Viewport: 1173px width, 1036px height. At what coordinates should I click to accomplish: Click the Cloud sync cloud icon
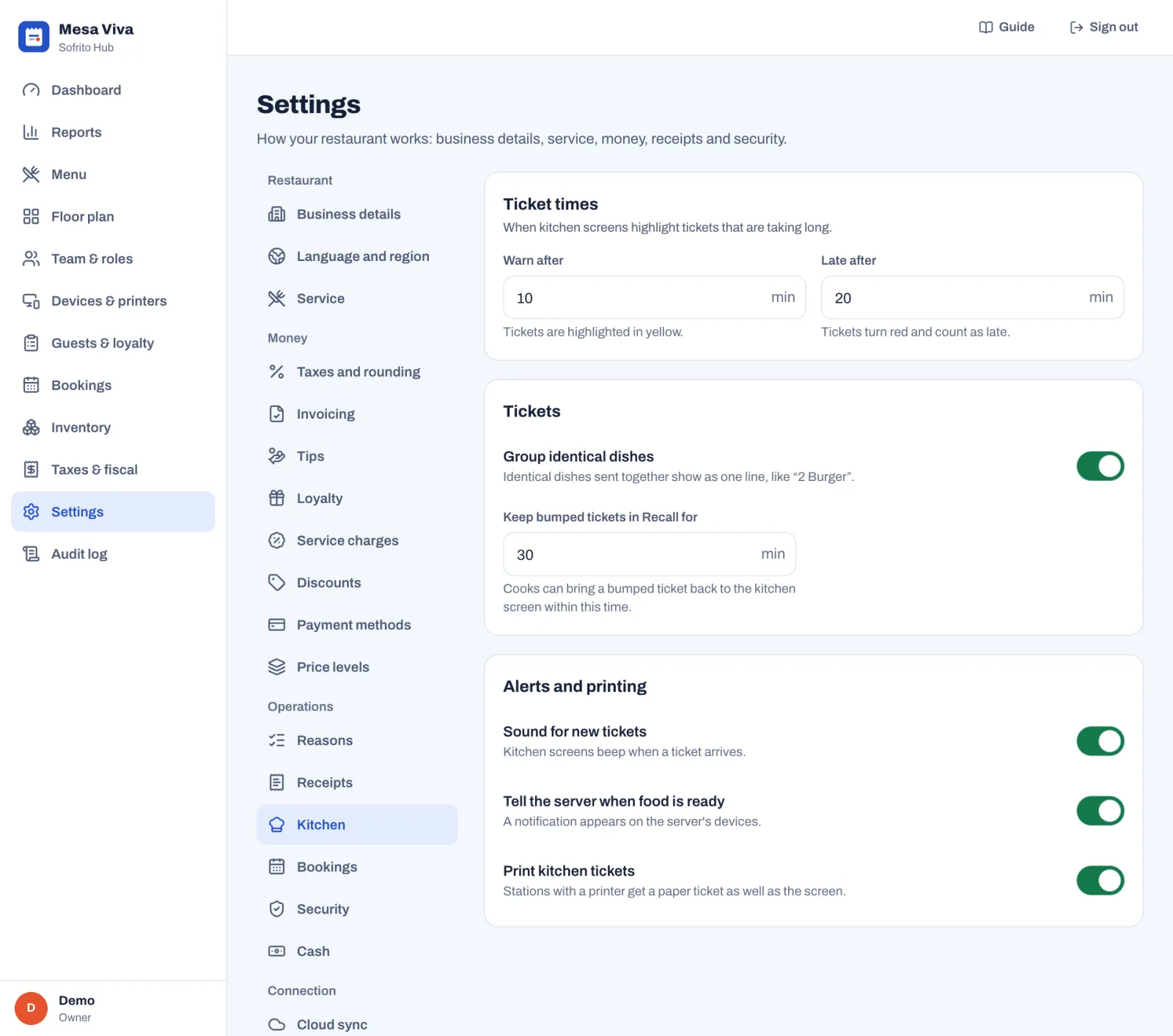point(276,1024)
